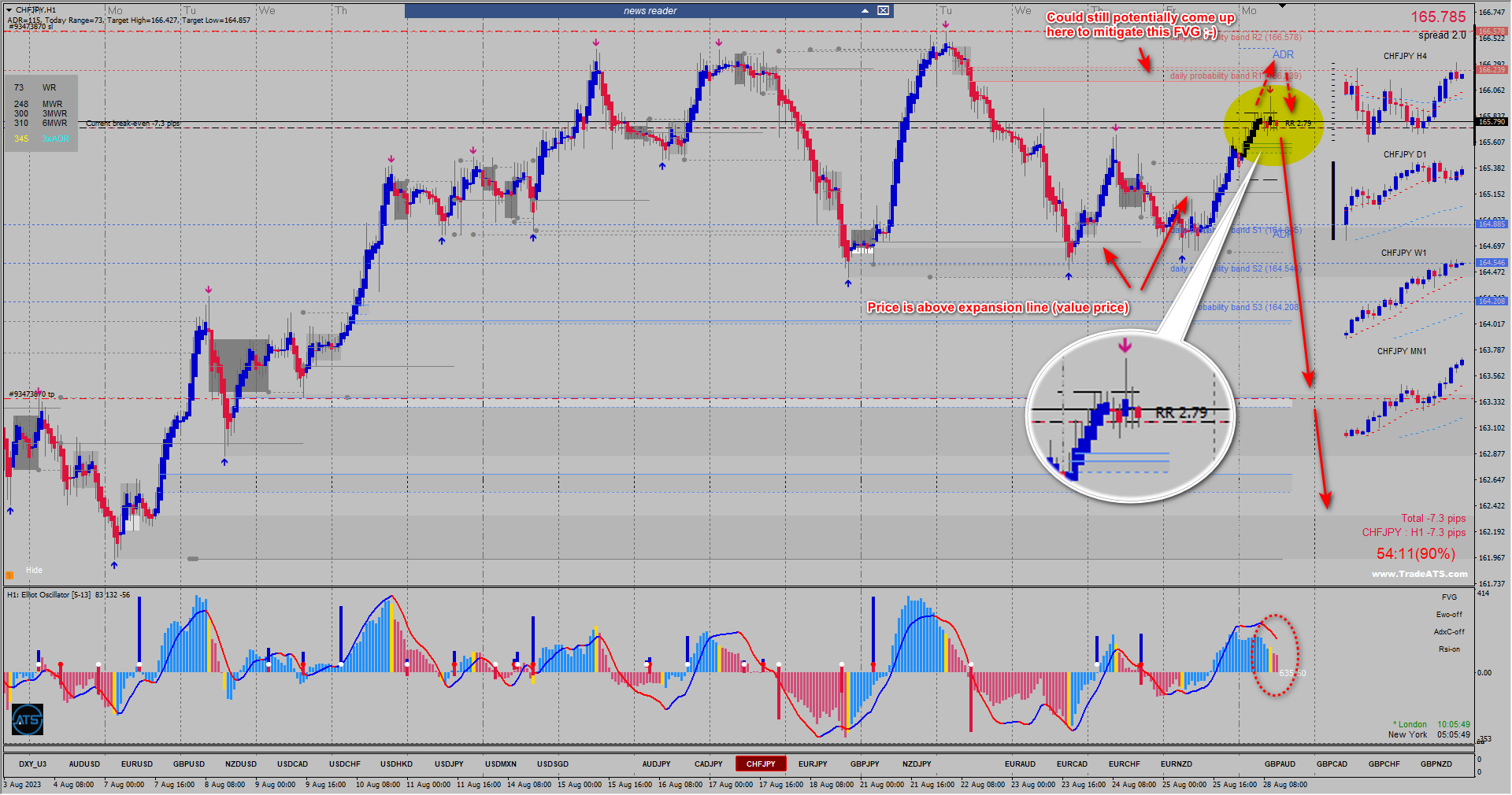Load the EURCHF symbol
Viewport: 1512px width, 795px height.
pos(1125,764)
